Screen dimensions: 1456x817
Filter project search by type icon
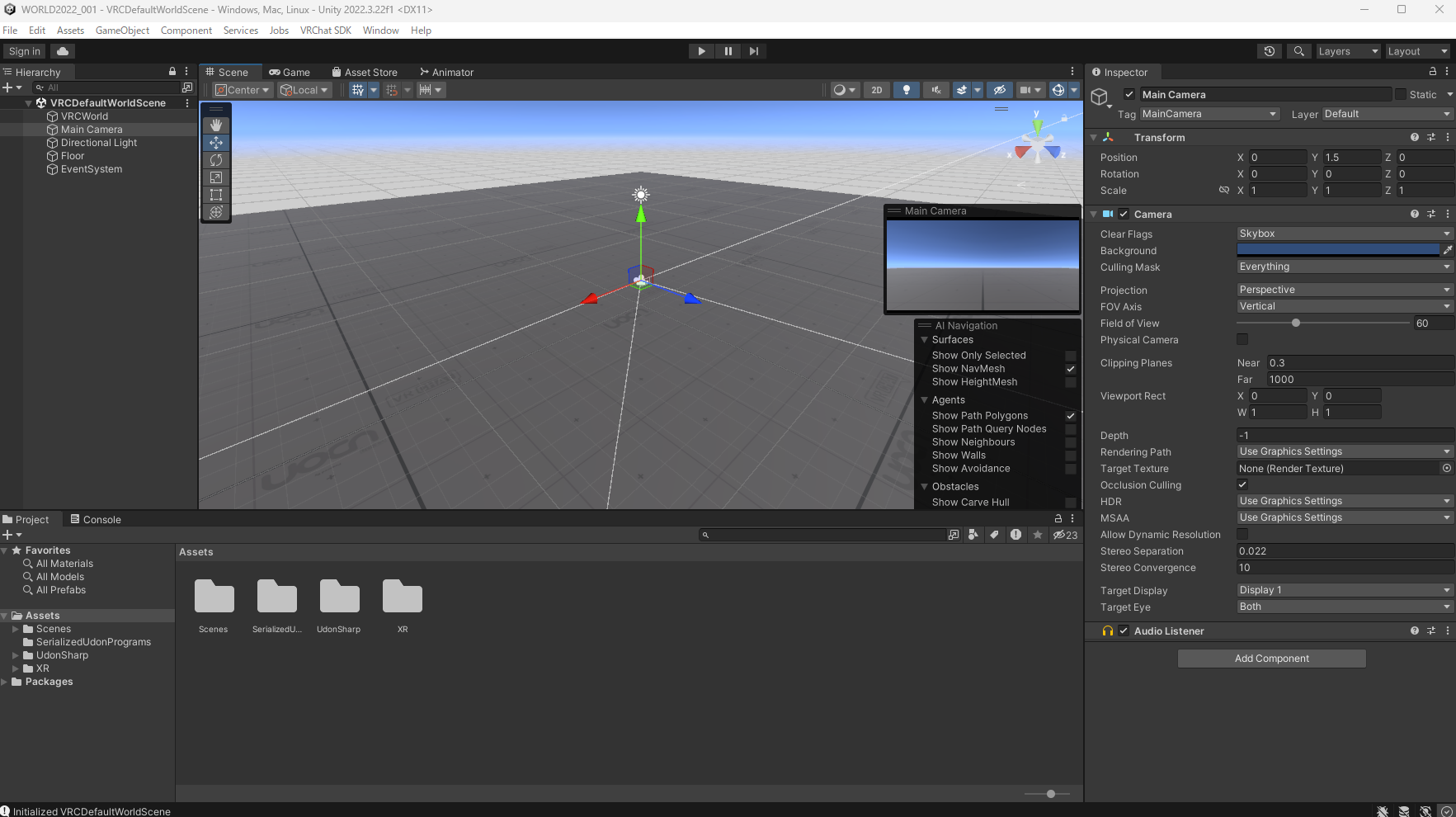(973, 535)
